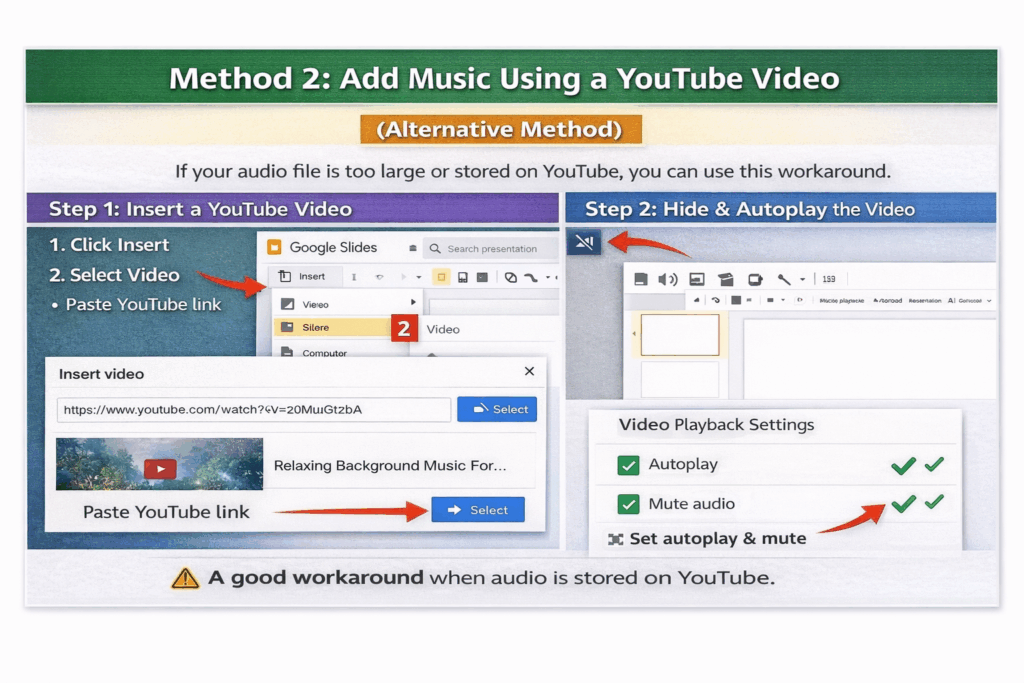The image size is (1024, 683).
Task: Expand the Video submenu arrow
Action: [413, 302]
